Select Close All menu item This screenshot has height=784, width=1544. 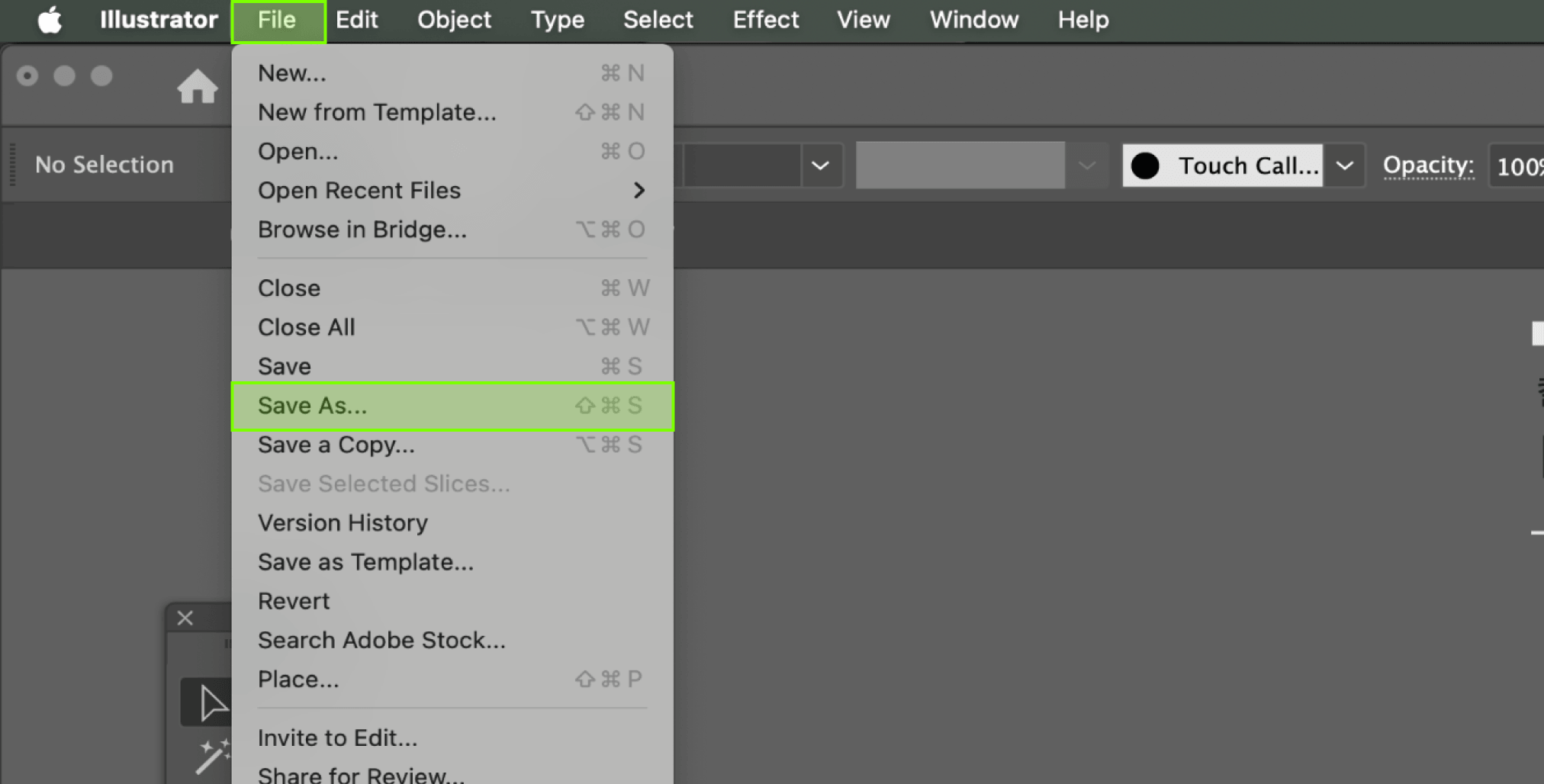click(x=452, y=327)
